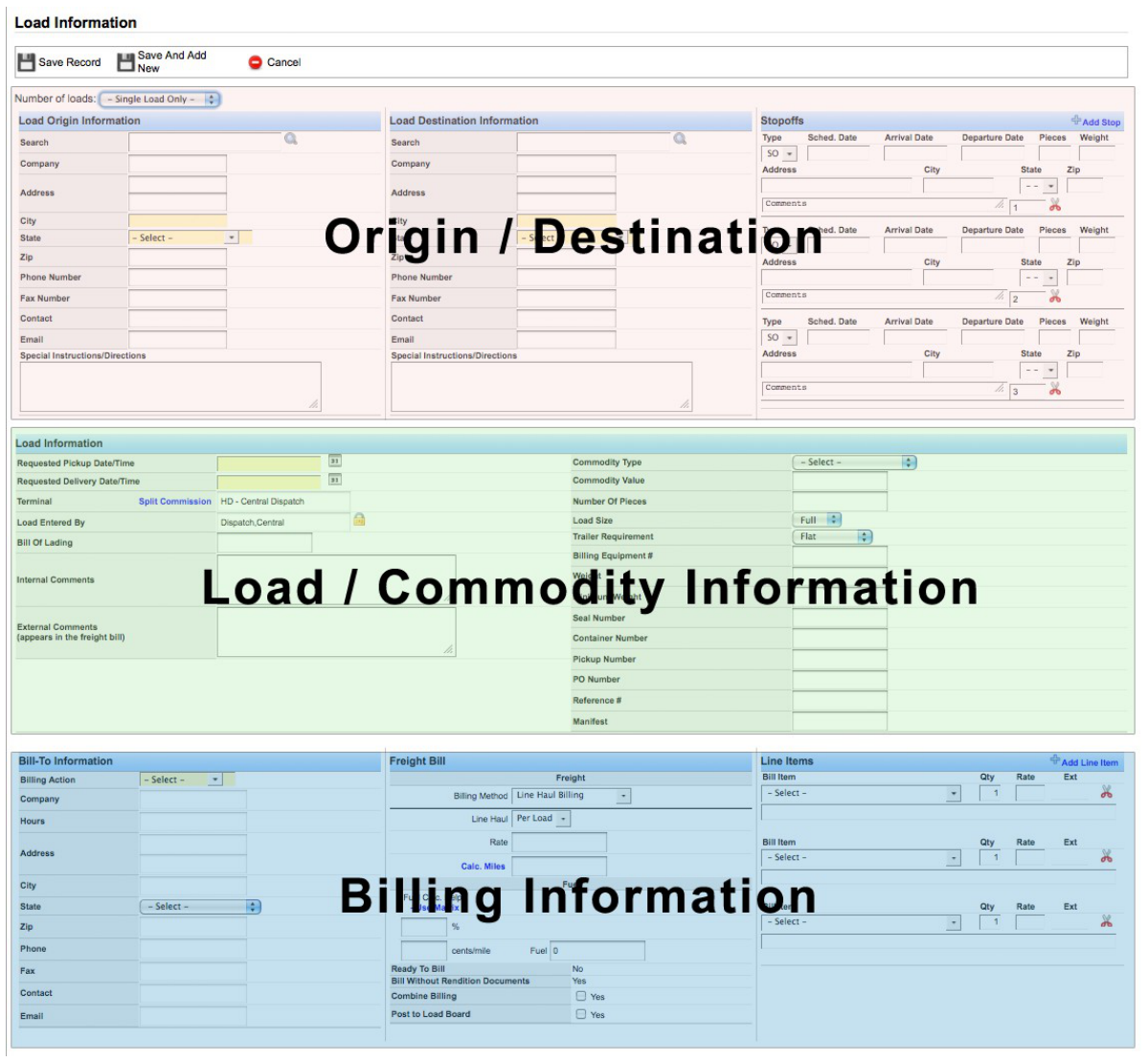
Task: Click the lock icon beside Load Entered By
Action: point(359,519)
